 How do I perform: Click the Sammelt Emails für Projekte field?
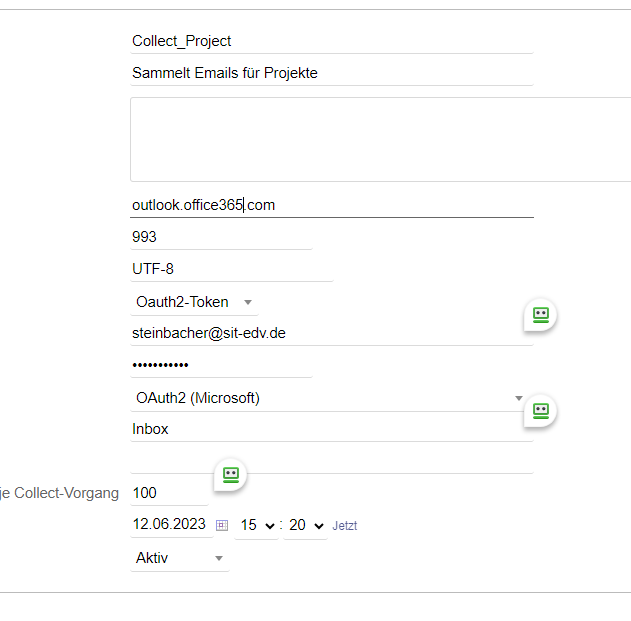tap(330, 73)
